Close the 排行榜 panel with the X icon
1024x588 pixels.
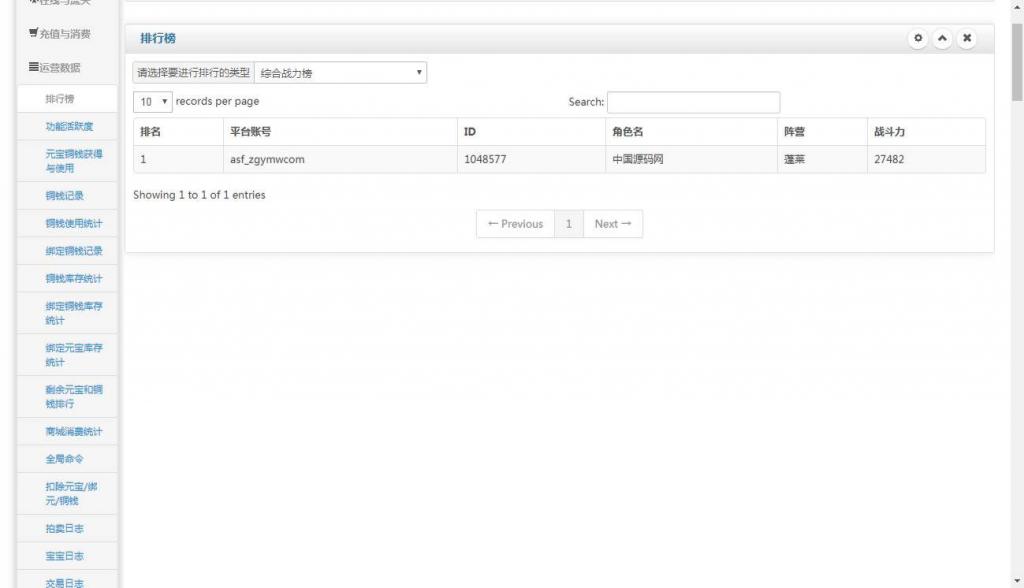point(966,38)
